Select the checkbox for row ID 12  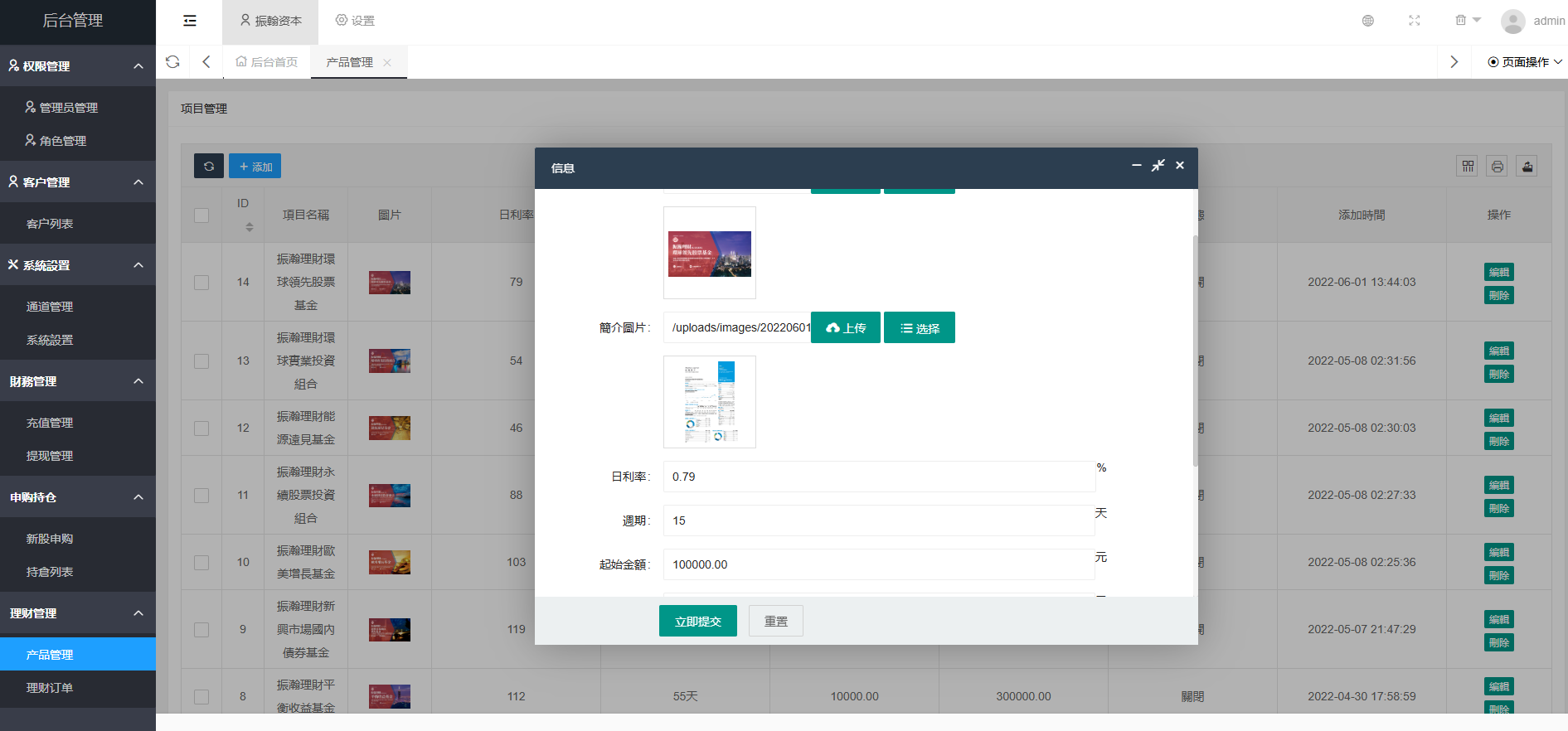pyautogui.click(x=201, y=428)
